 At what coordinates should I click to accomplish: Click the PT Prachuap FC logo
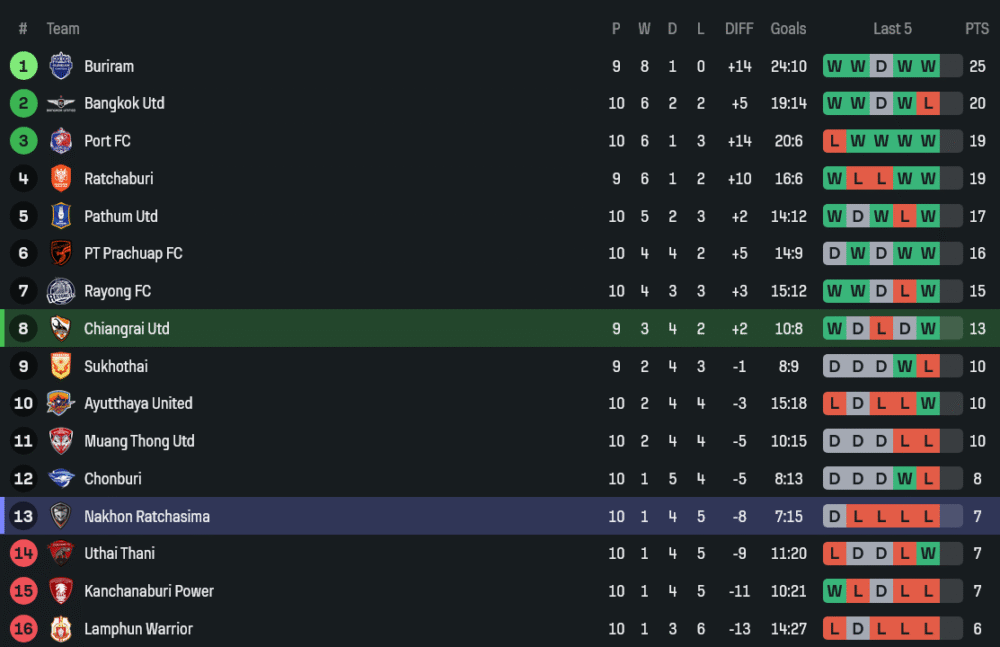61,254
